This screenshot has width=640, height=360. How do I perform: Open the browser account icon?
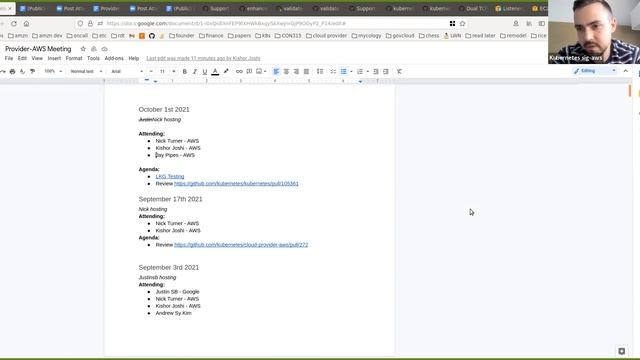pos(516,24)
